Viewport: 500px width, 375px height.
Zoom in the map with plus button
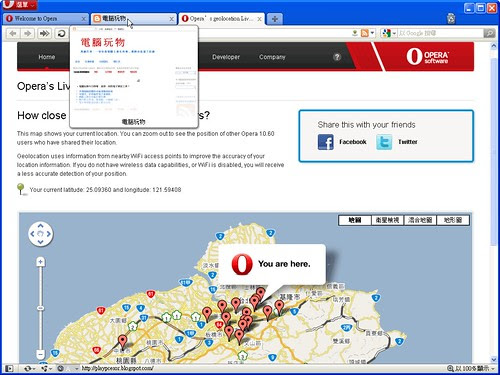click(40, 262)
